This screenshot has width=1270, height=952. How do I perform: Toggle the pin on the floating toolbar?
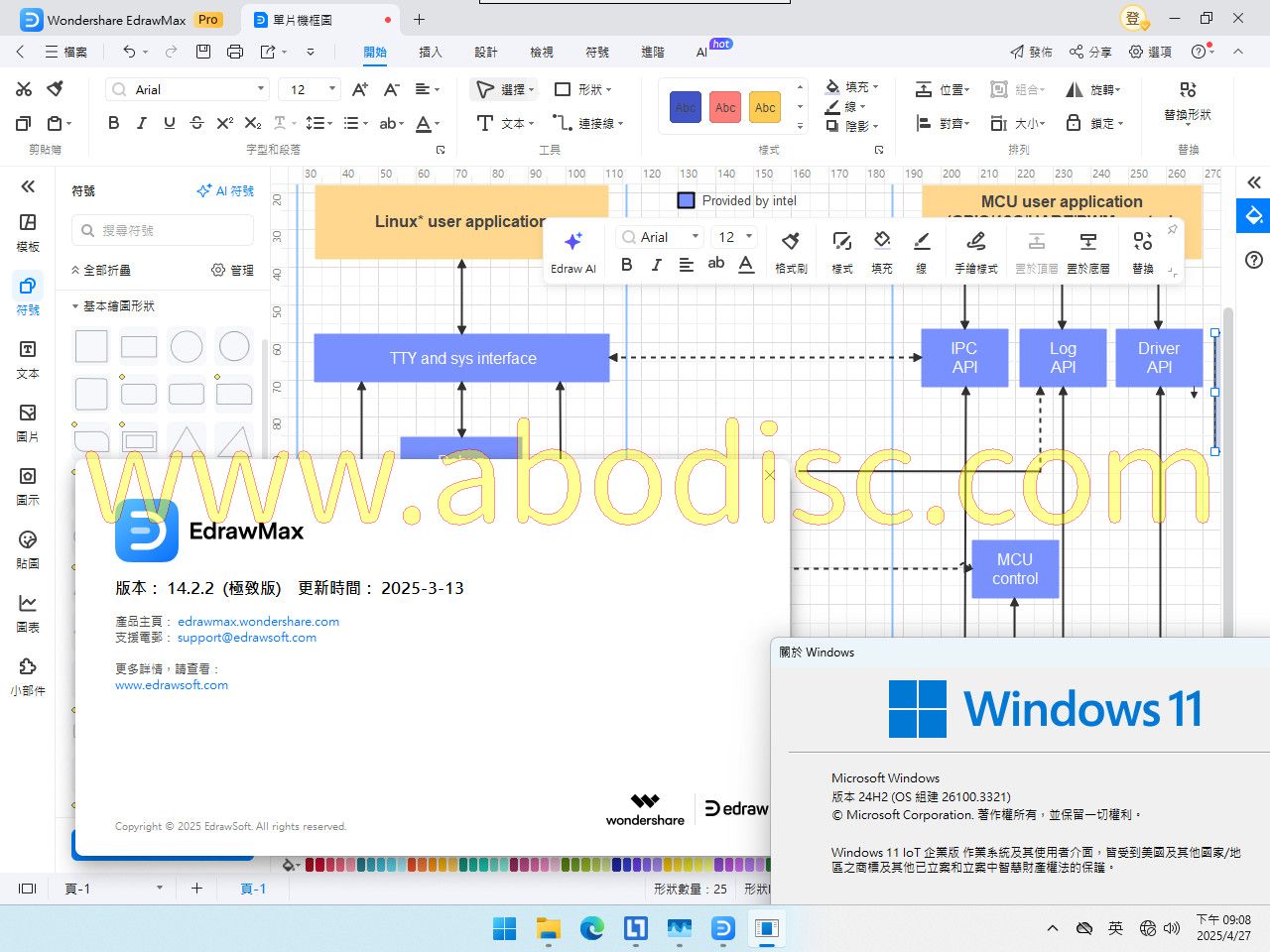[1172, 230]
